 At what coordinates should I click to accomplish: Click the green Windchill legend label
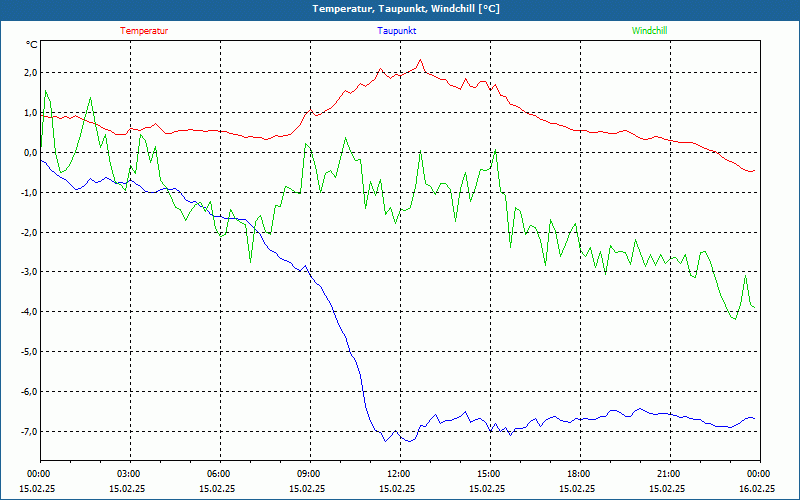click(x=649, y=31)
